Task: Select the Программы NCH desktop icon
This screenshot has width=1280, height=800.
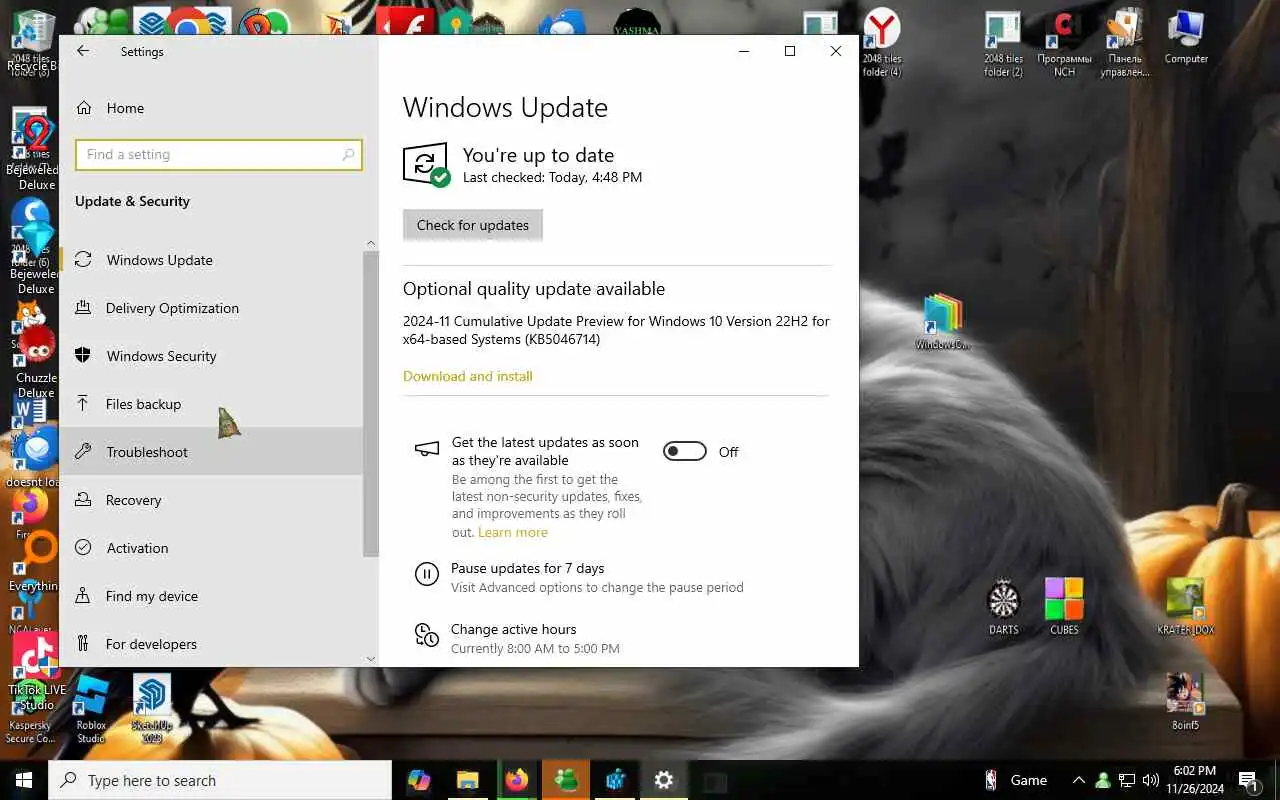Action: [x=1064, y=45]
